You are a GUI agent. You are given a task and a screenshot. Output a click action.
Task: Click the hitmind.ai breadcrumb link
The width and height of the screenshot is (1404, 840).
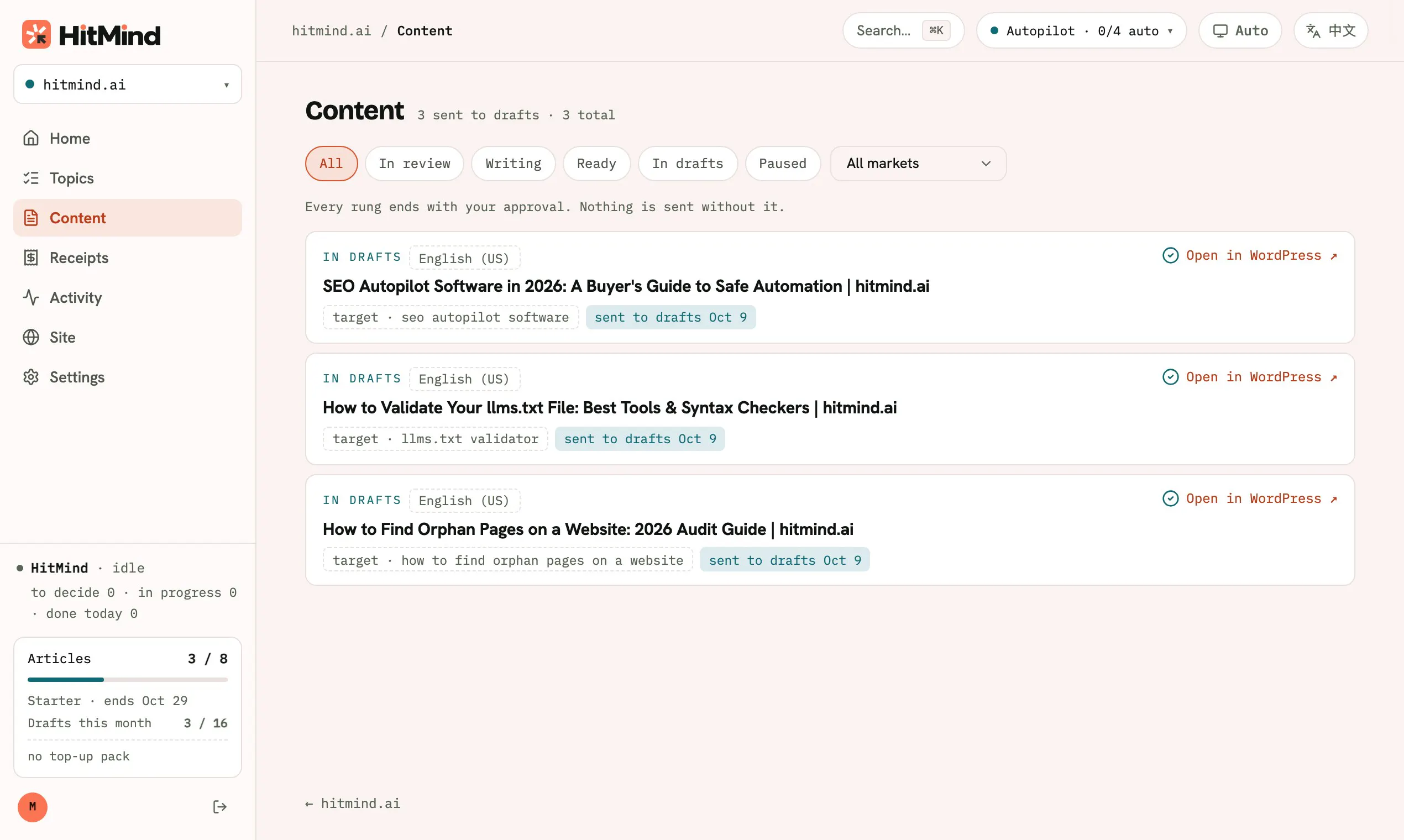[x=331, y=30]
